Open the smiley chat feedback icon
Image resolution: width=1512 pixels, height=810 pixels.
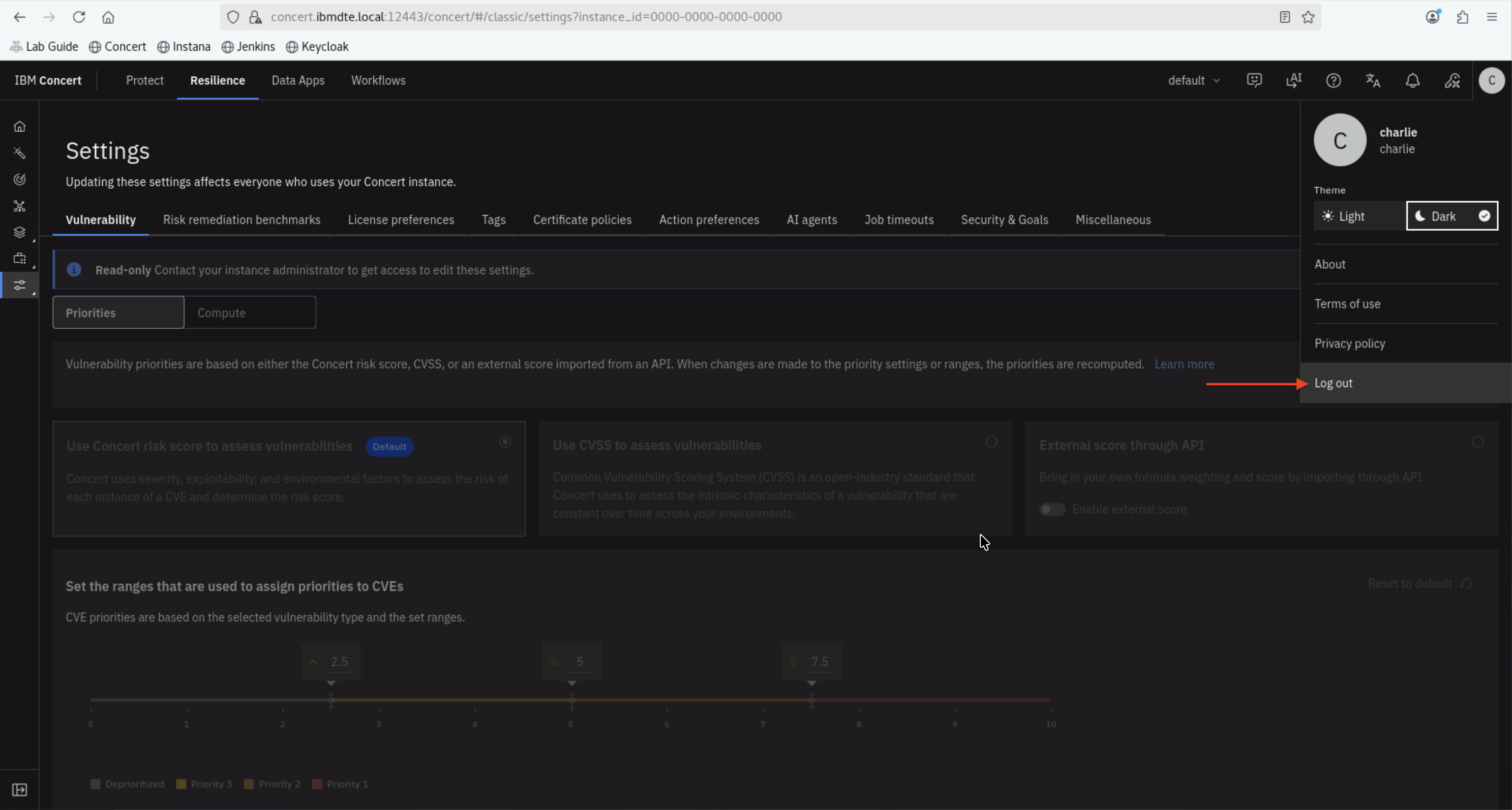tap(1254, 80)
